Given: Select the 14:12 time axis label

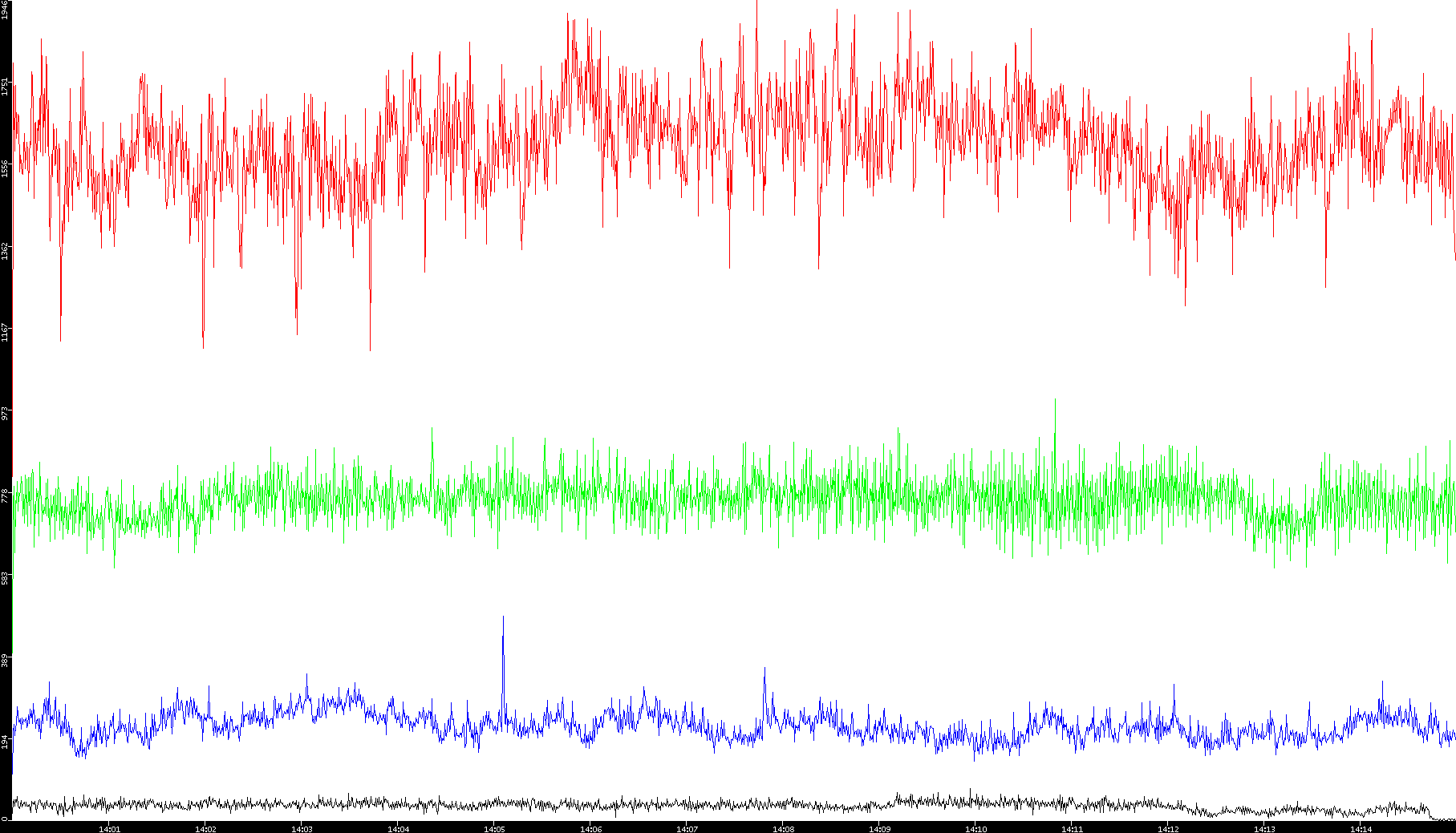Looking at the screenshot, I should click(x=1168, y=828).
